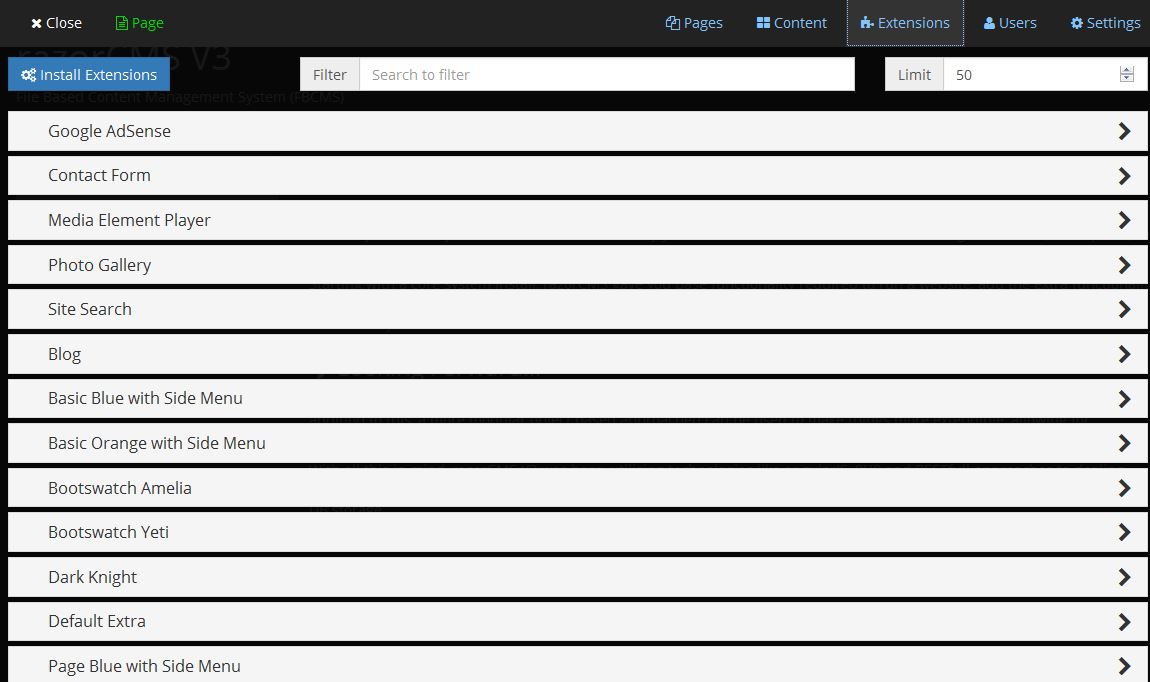Screen dimensions: 1150x682
Task: Expand the Google AdSense chevron
Action: (x=1124, y=131)
